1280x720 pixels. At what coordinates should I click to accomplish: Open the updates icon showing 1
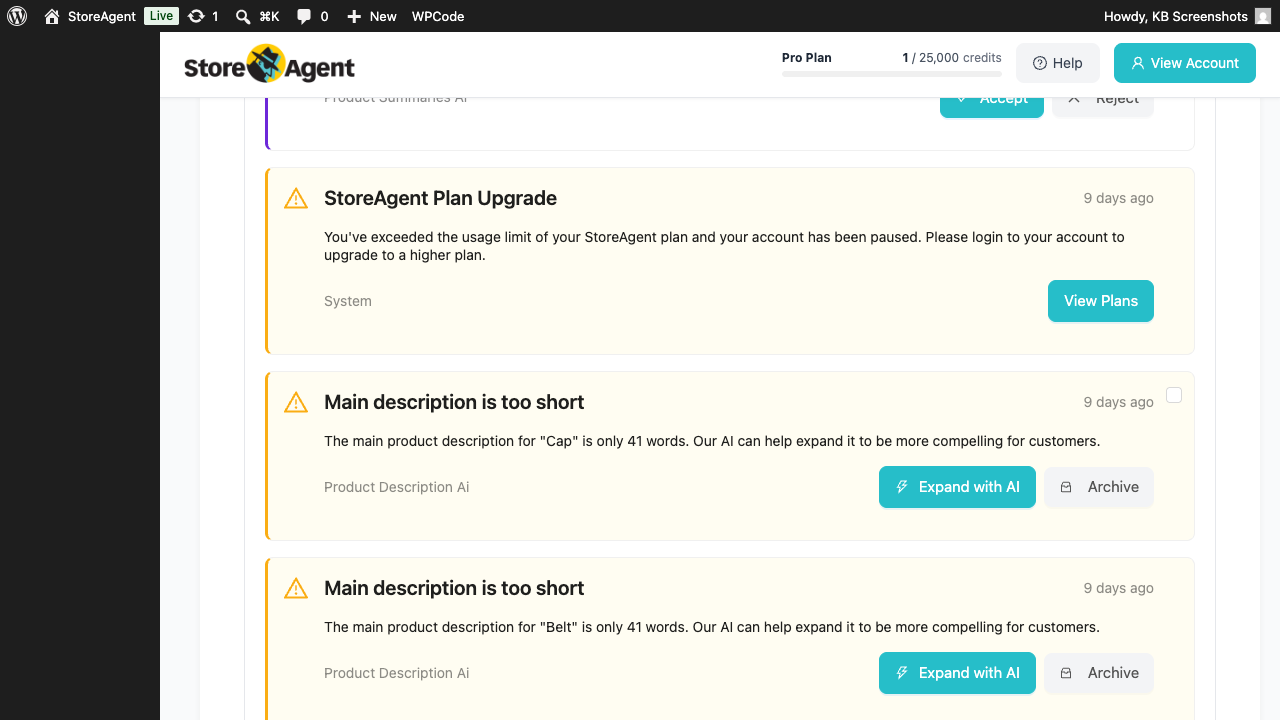pyautogui.click(x=203, y=16)
